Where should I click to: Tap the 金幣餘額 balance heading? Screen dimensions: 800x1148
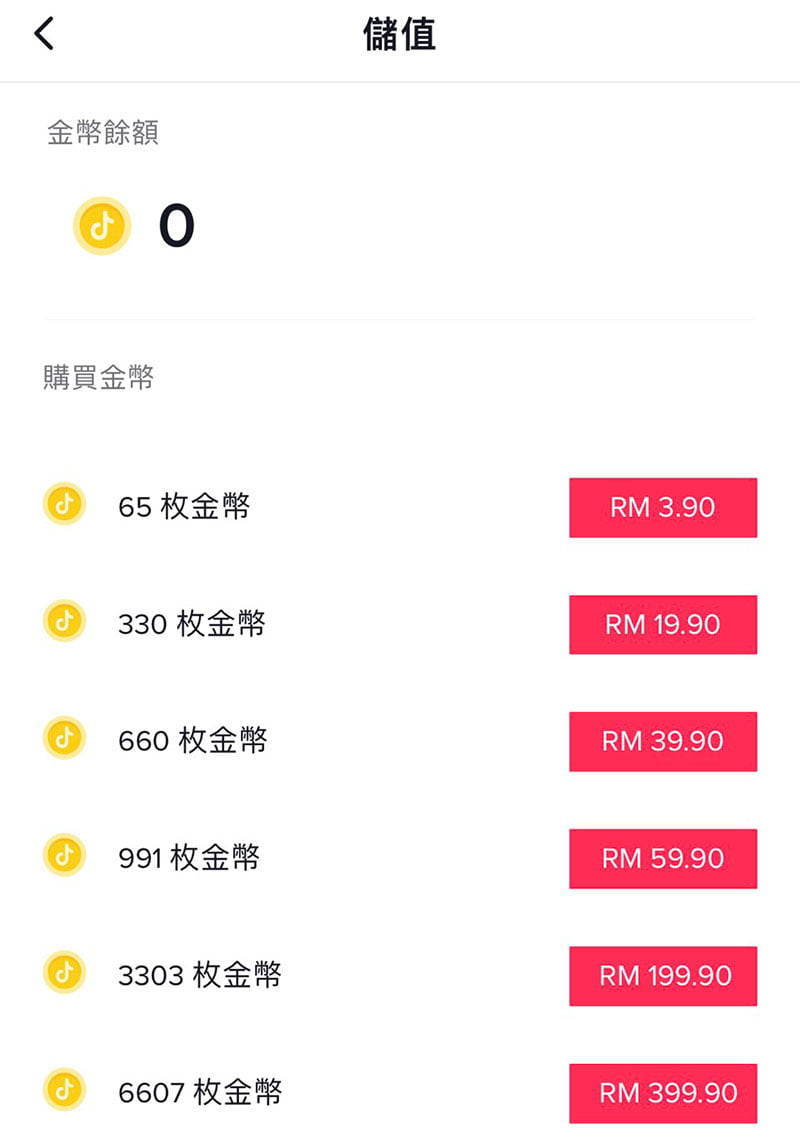click(x=102, y=133)
